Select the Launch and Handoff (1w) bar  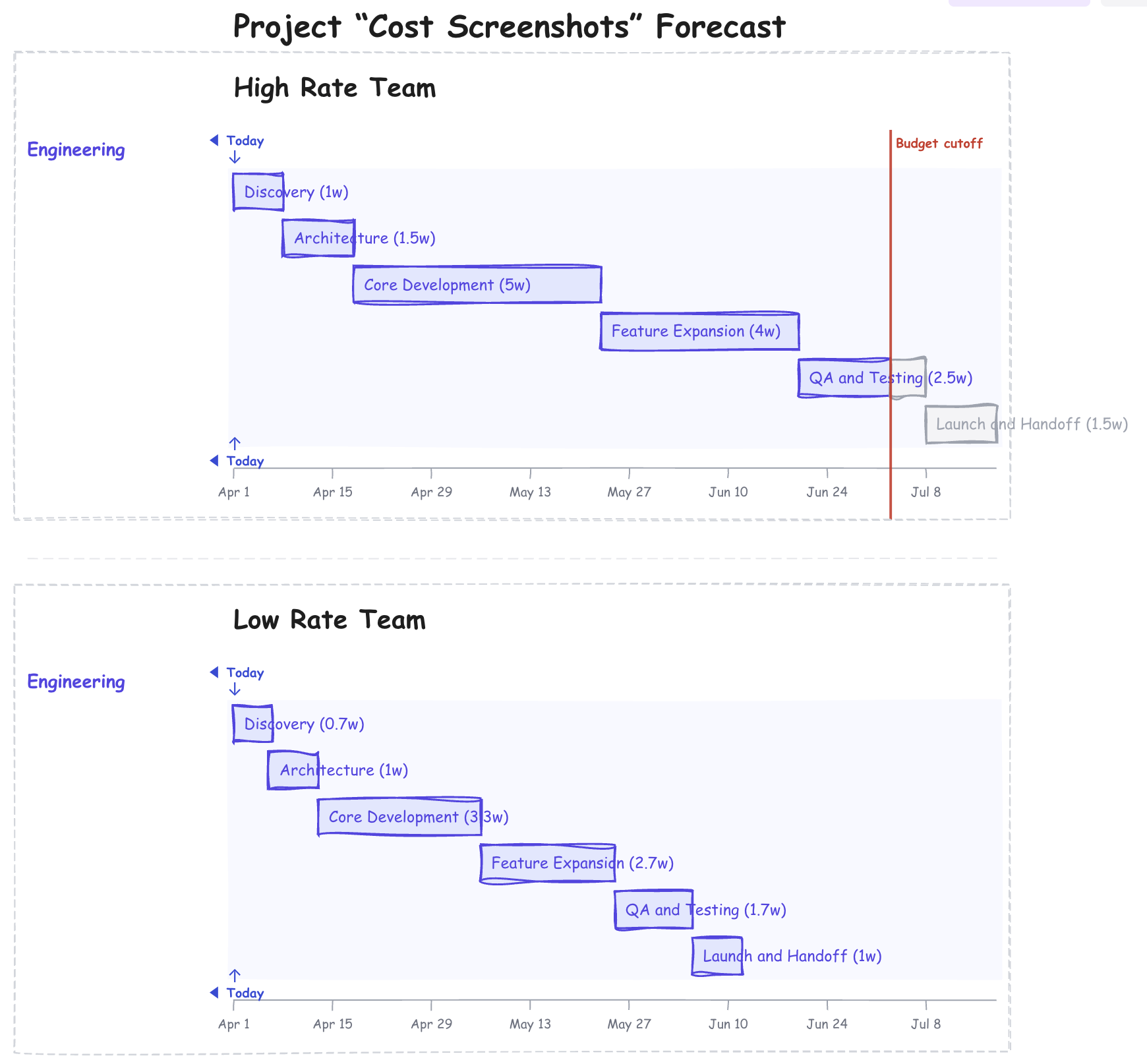click(x=717, y=956)
